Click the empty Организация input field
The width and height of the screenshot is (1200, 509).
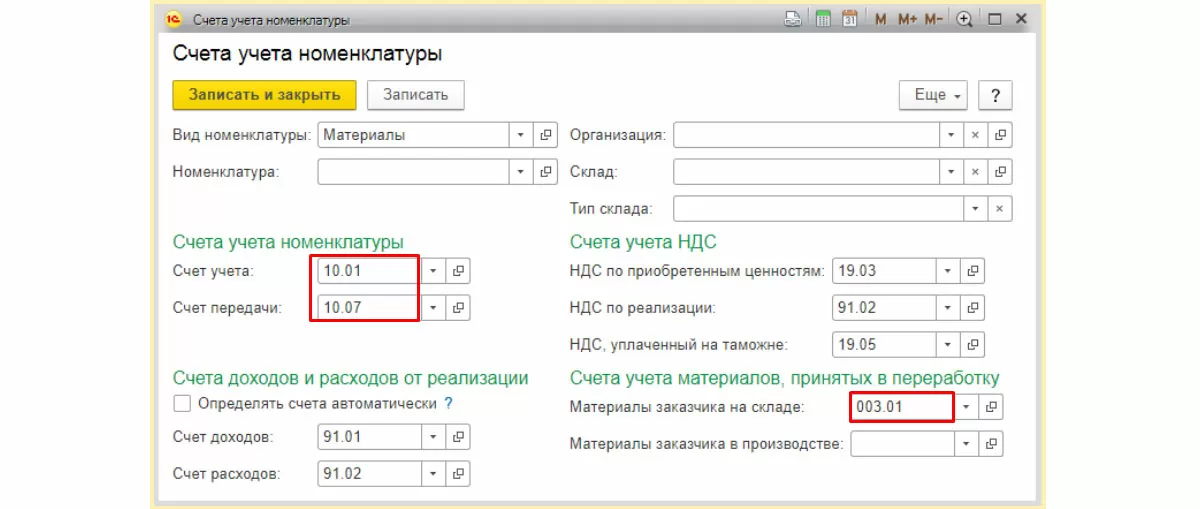(806, 135)
